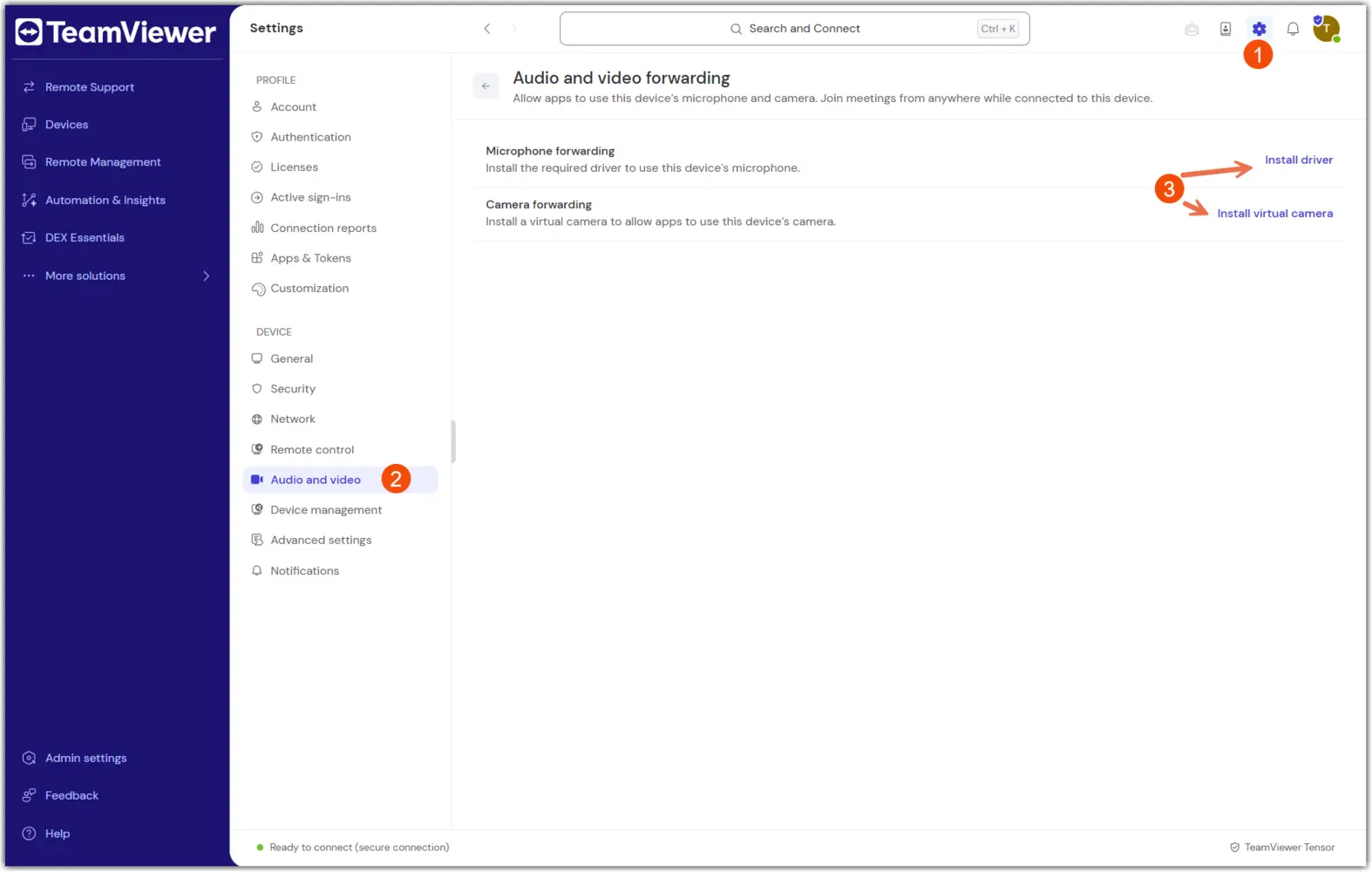Click the back arrow beside Audio and video forwarding

(486, 85)
